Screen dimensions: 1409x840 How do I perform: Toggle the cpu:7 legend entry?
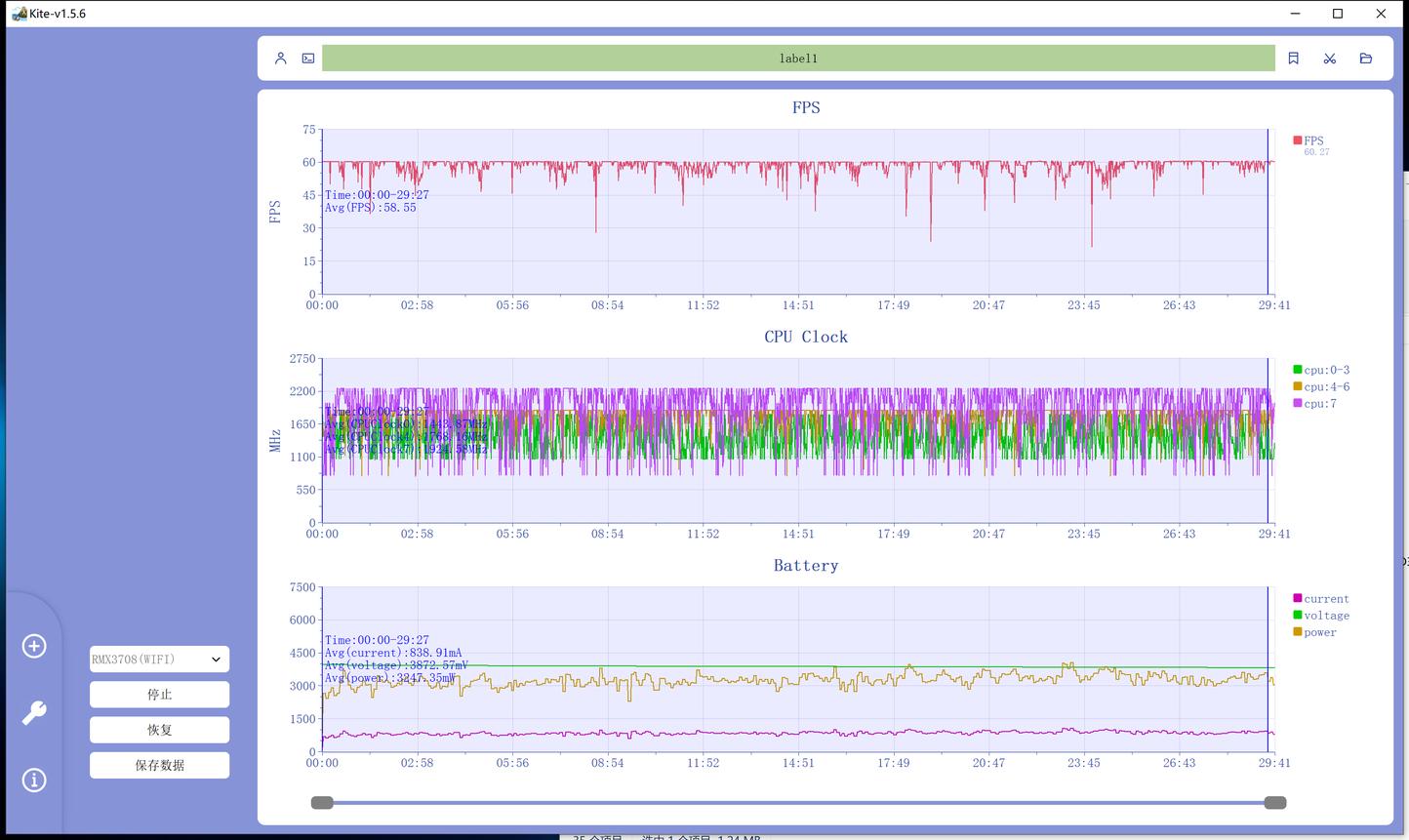point(1319,404)
